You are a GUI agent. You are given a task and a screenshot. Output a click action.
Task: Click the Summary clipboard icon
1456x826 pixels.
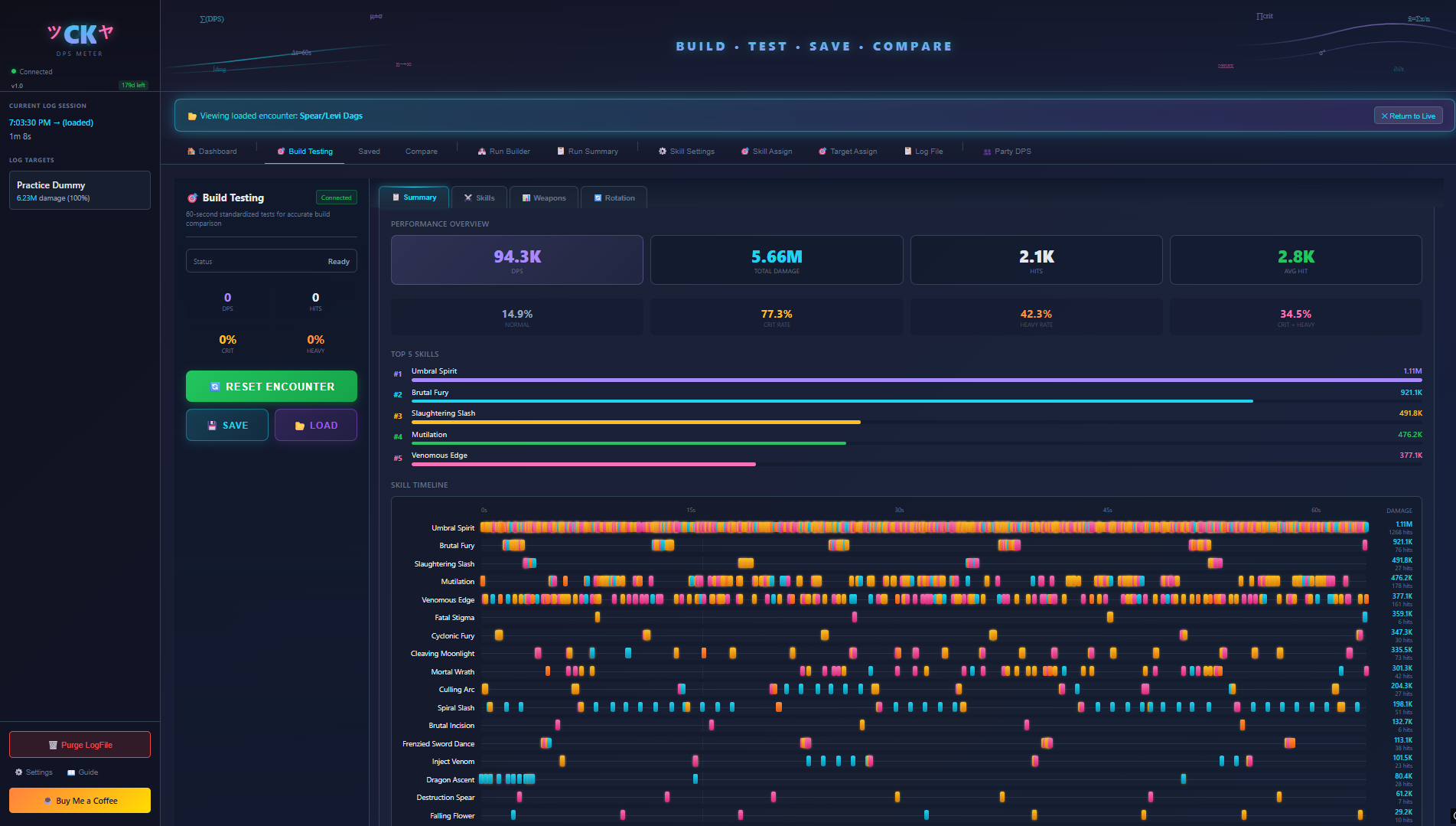[396, 198]
